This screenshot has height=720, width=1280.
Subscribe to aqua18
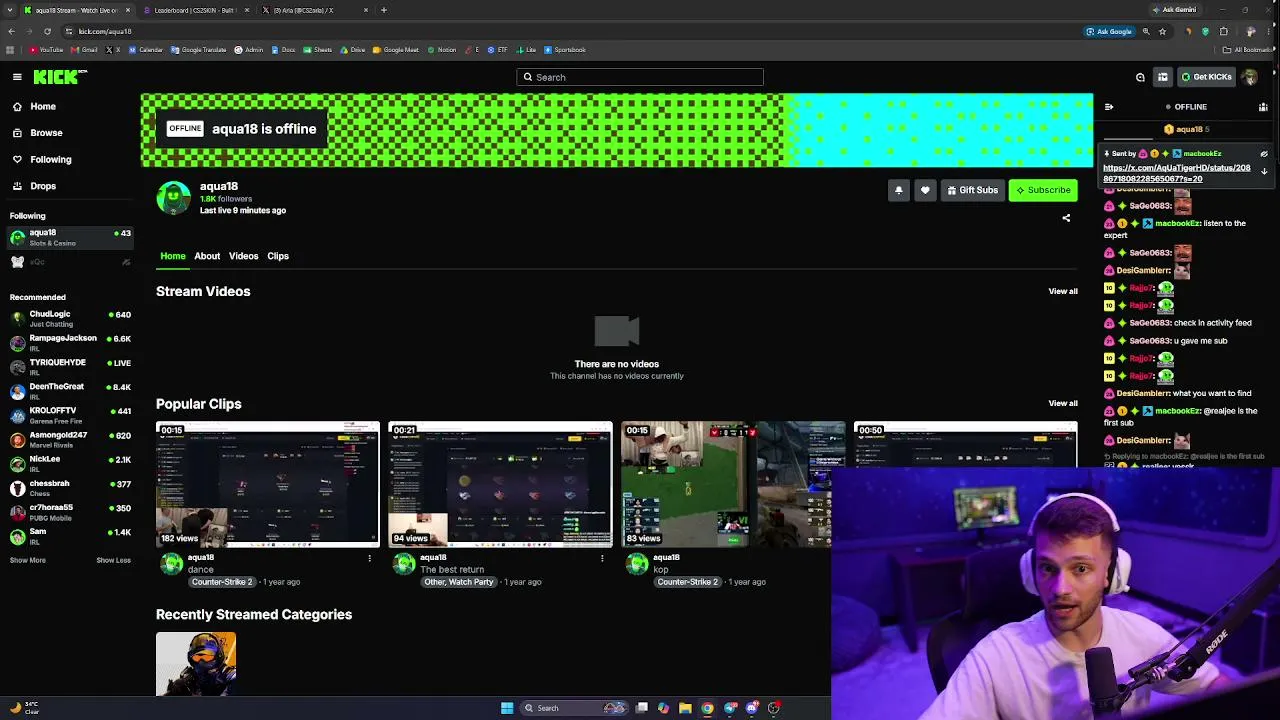click(x=1043, y=190)
